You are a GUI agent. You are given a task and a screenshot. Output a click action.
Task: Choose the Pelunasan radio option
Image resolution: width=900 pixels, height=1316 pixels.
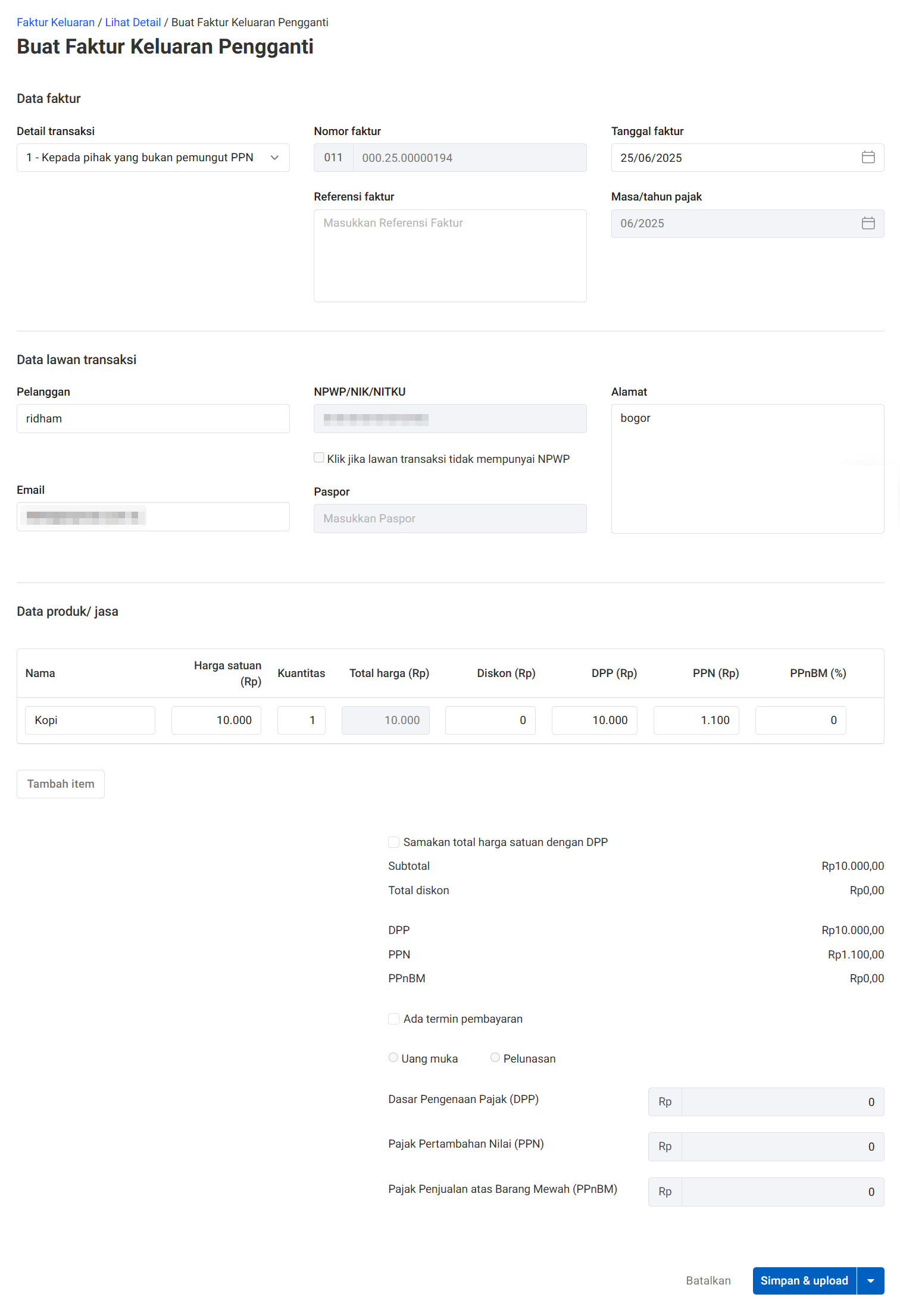point(495,1058)
